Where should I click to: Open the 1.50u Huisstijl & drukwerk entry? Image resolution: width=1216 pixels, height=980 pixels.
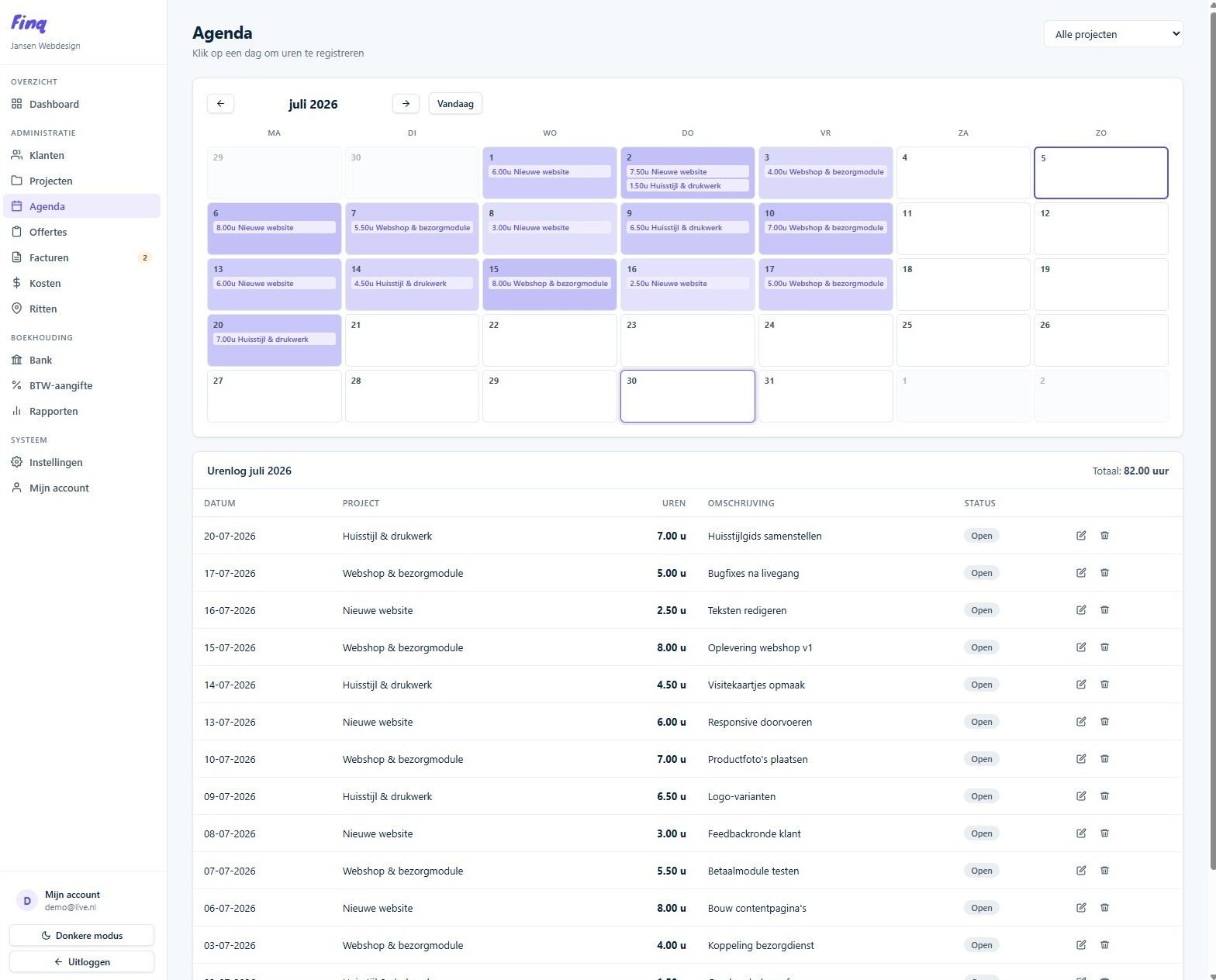687,186
